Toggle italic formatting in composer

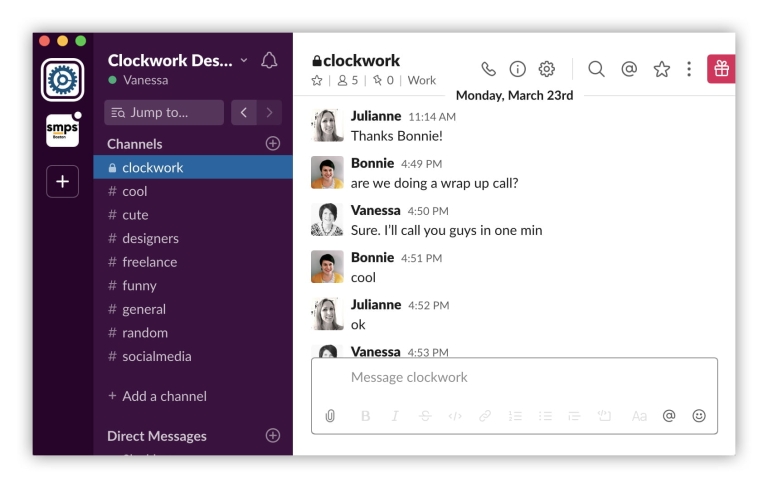pyautogui.click(x=395, y=416)
